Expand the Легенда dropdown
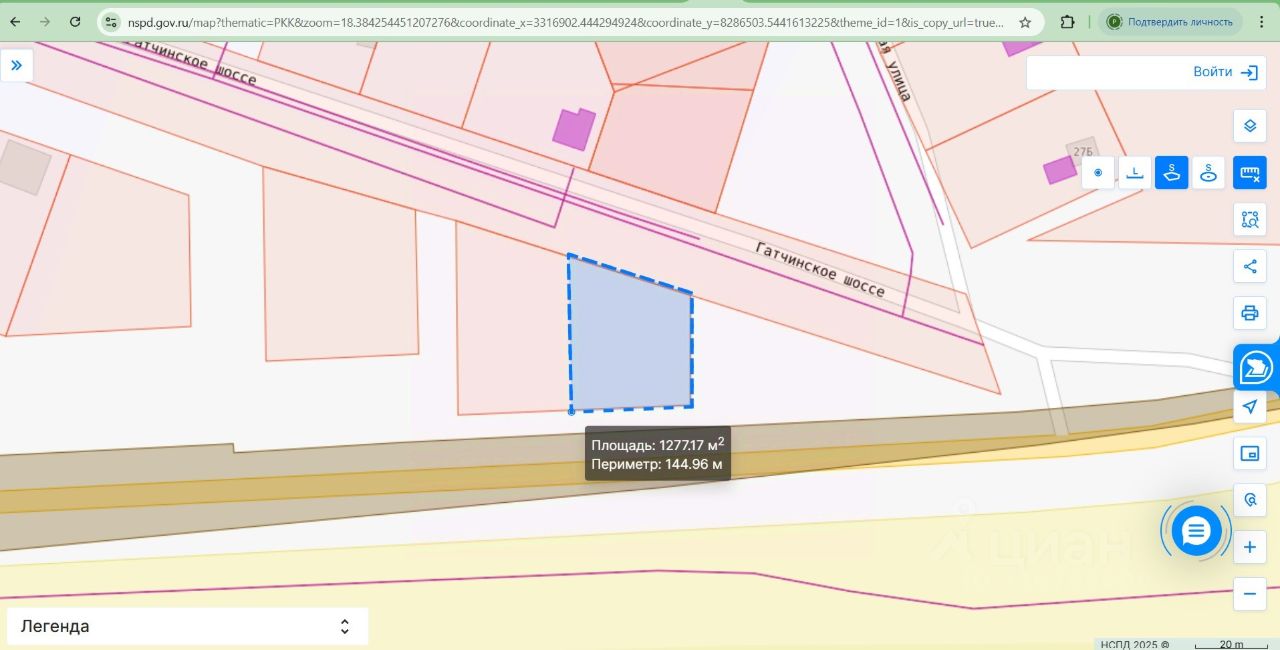 coord(188,627)
